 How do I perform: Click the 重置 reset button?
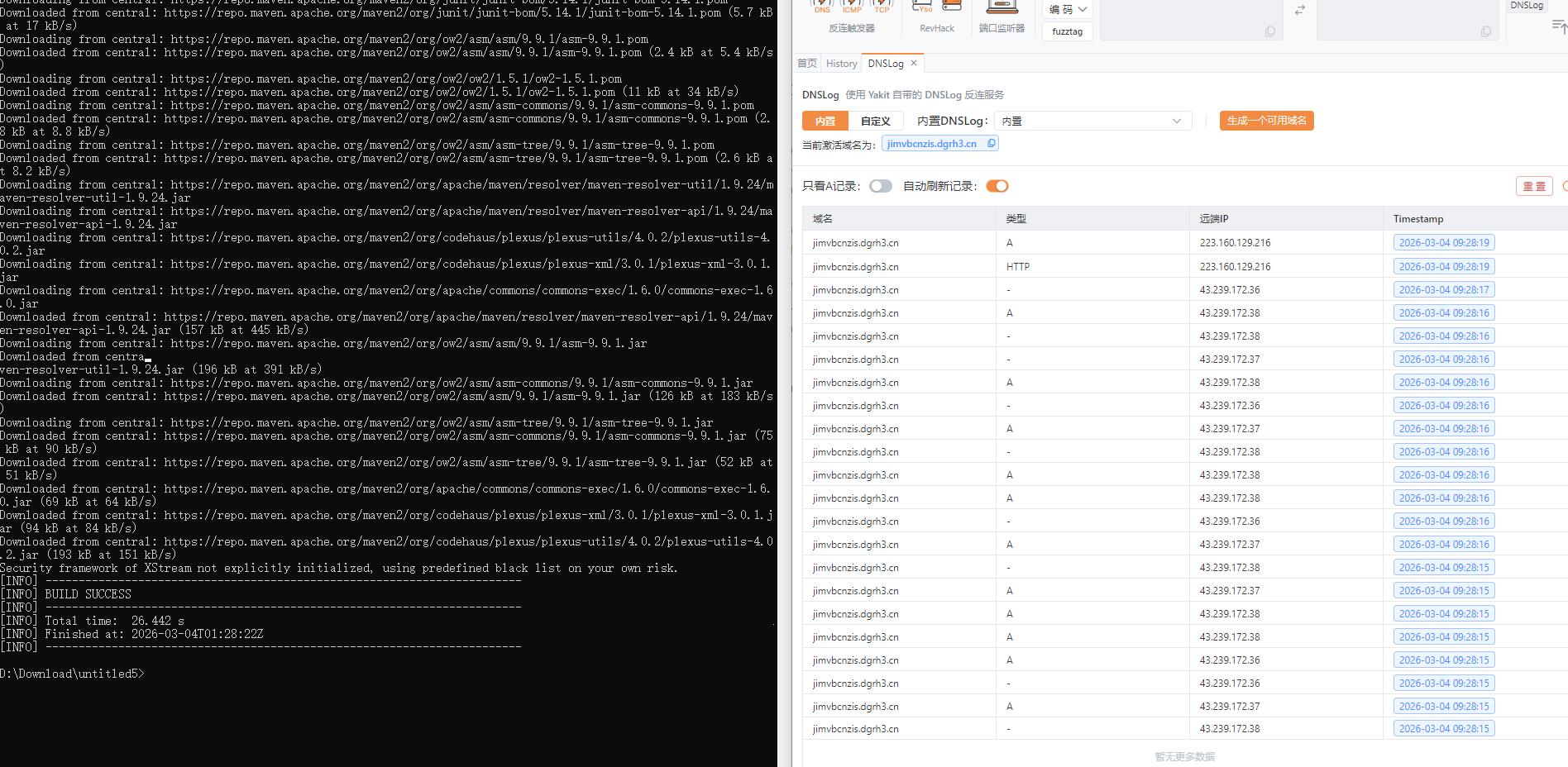[1534, 186]
